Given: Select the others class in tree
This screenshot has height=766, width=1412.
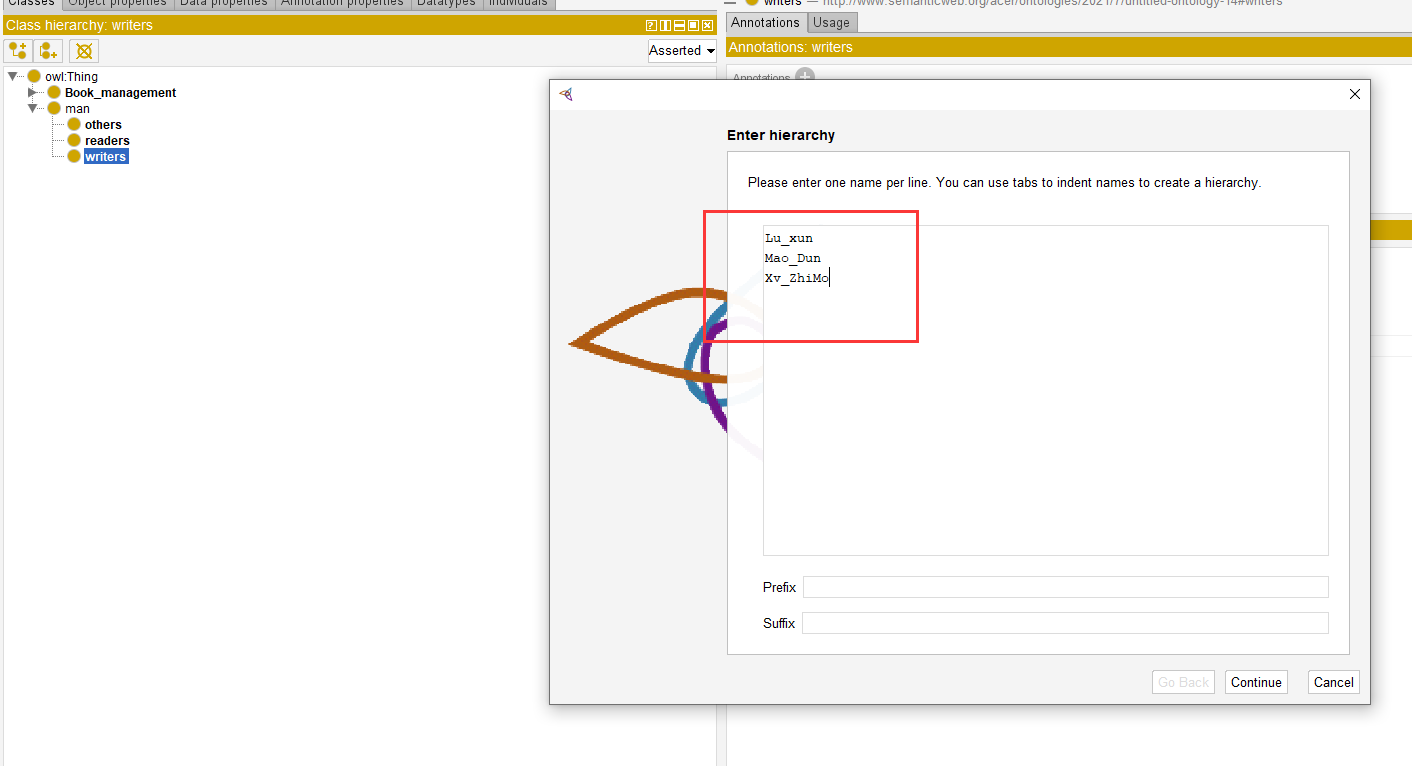Looking at the screenshot, I should 103,124.
